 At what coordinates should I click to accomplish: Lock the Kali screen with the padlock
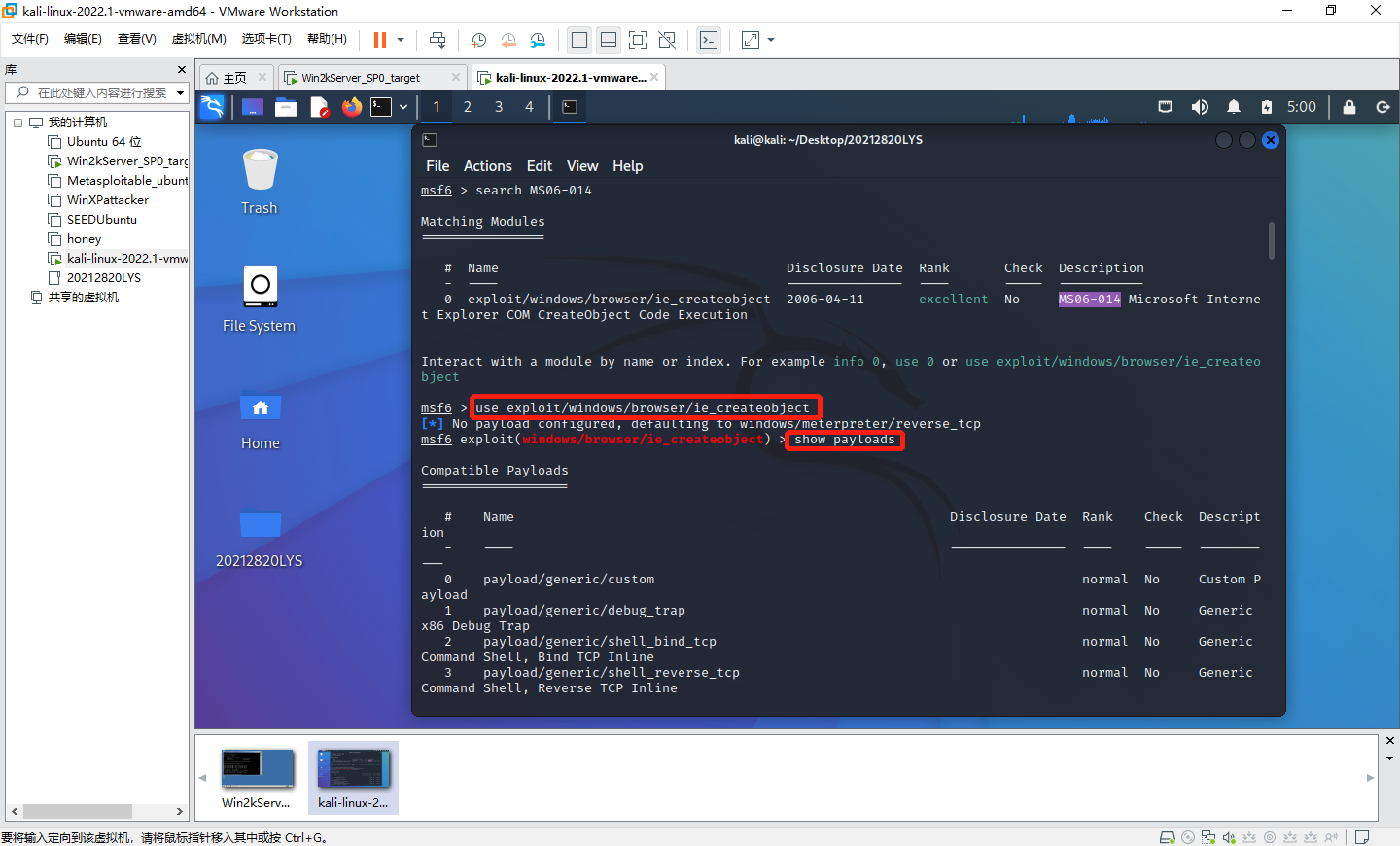point(1349,107)
